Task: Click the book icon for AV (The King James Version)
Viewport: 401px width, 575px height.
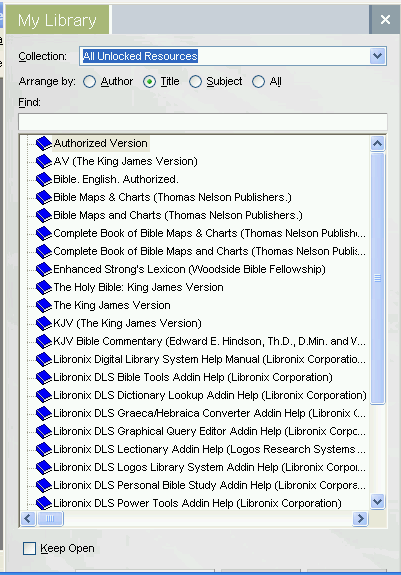Action: (44, 161)
